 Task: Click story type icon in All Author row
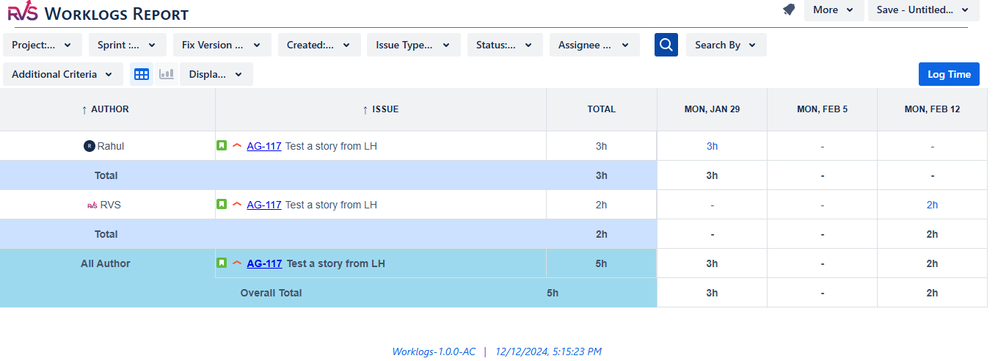click(221, 263)
